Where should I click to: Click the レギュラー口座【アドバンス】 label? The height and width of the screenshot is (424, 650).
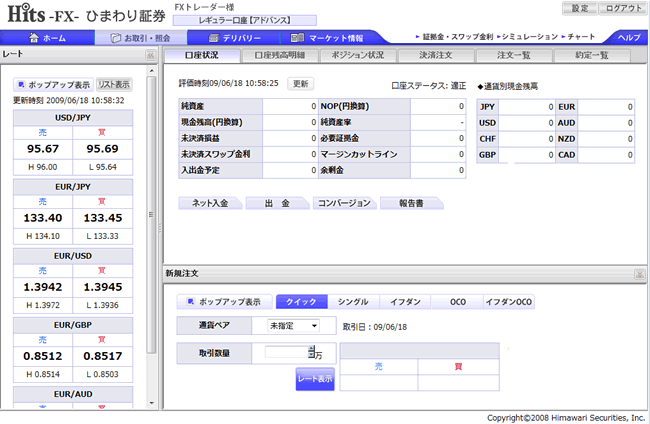click(245, 20)
